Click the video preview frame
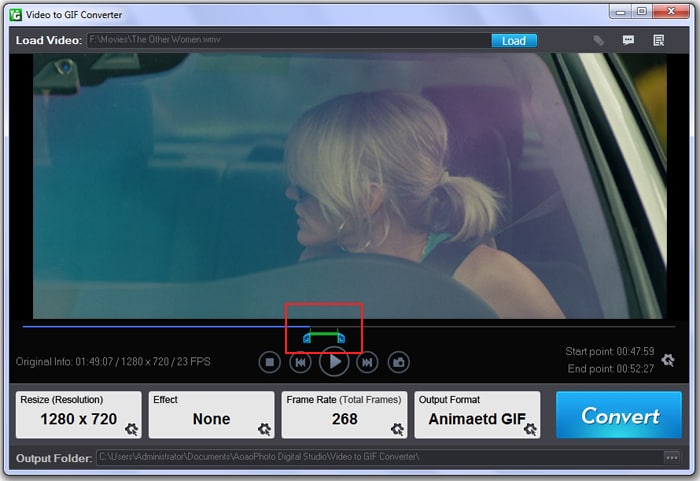Image resolution: width=700 pixels, height=481 pixels. point(350,186)
